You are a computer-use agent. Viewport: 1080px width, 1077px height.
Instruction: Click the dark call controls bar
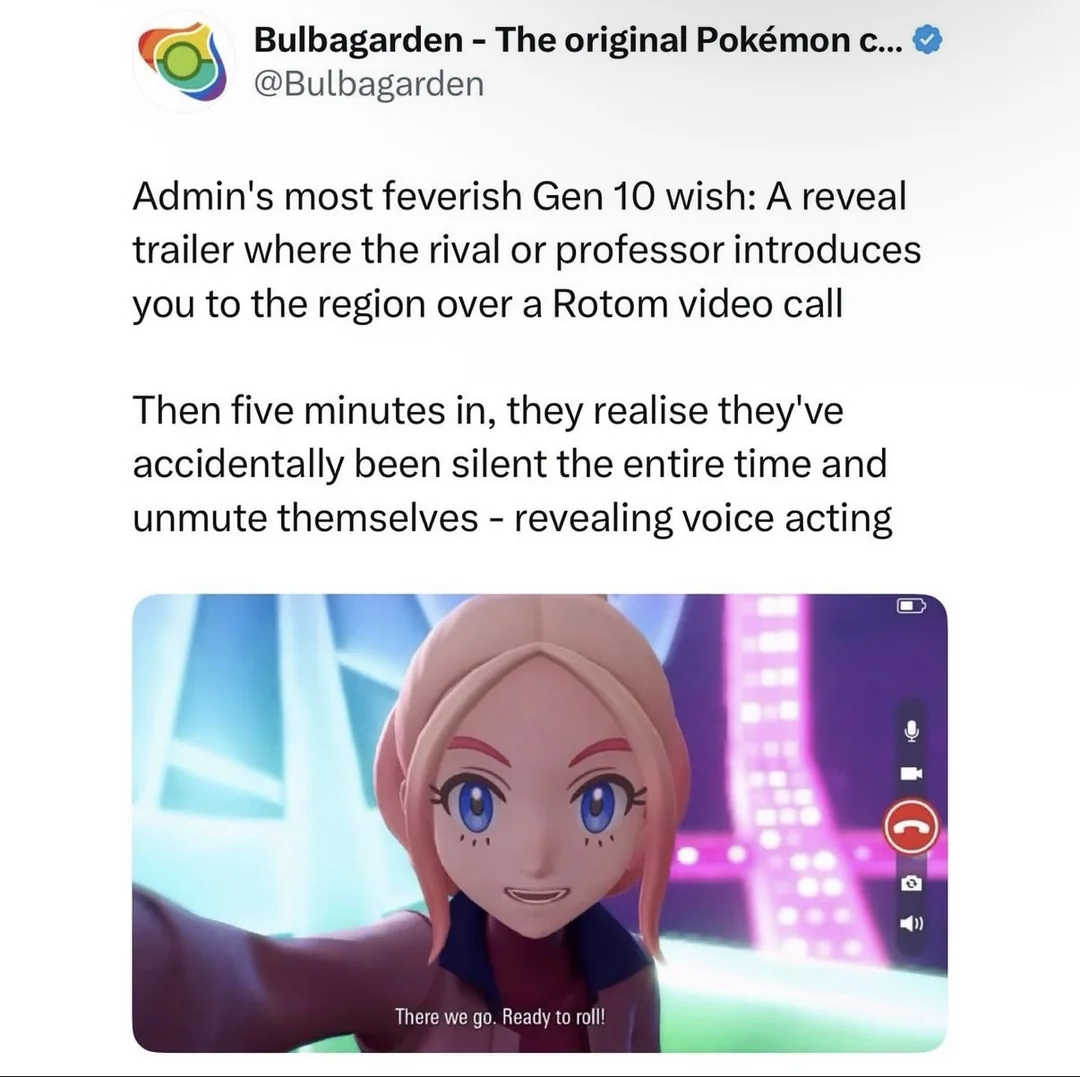click(x=911, y=826)
